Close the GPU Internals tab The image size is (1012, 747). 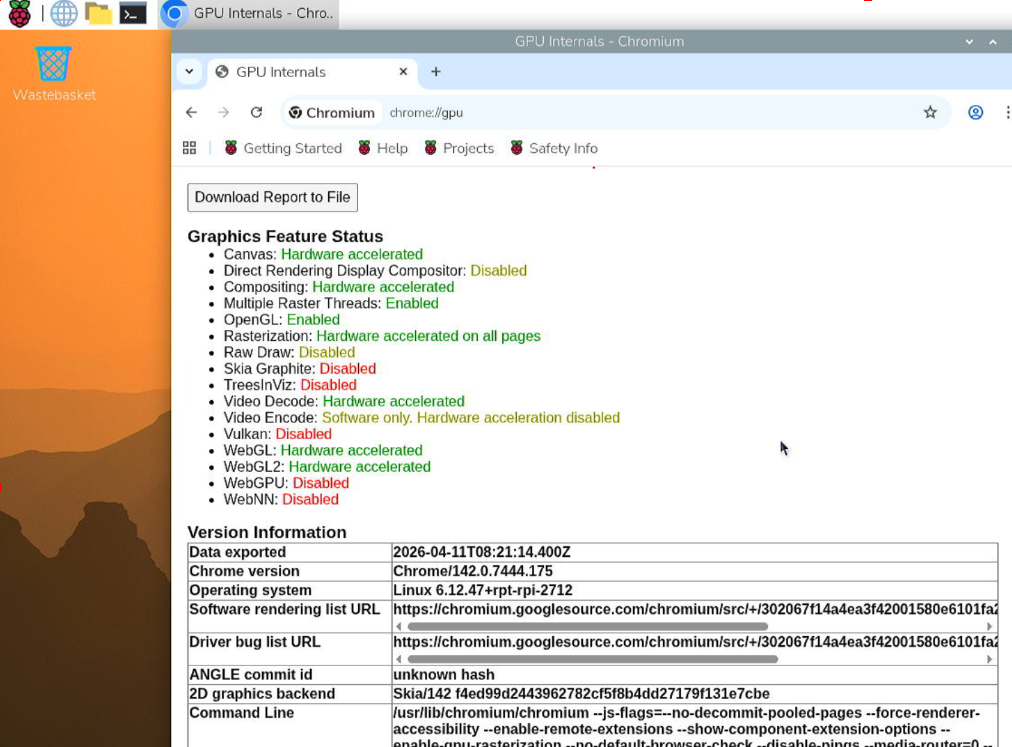pos(404,72)
